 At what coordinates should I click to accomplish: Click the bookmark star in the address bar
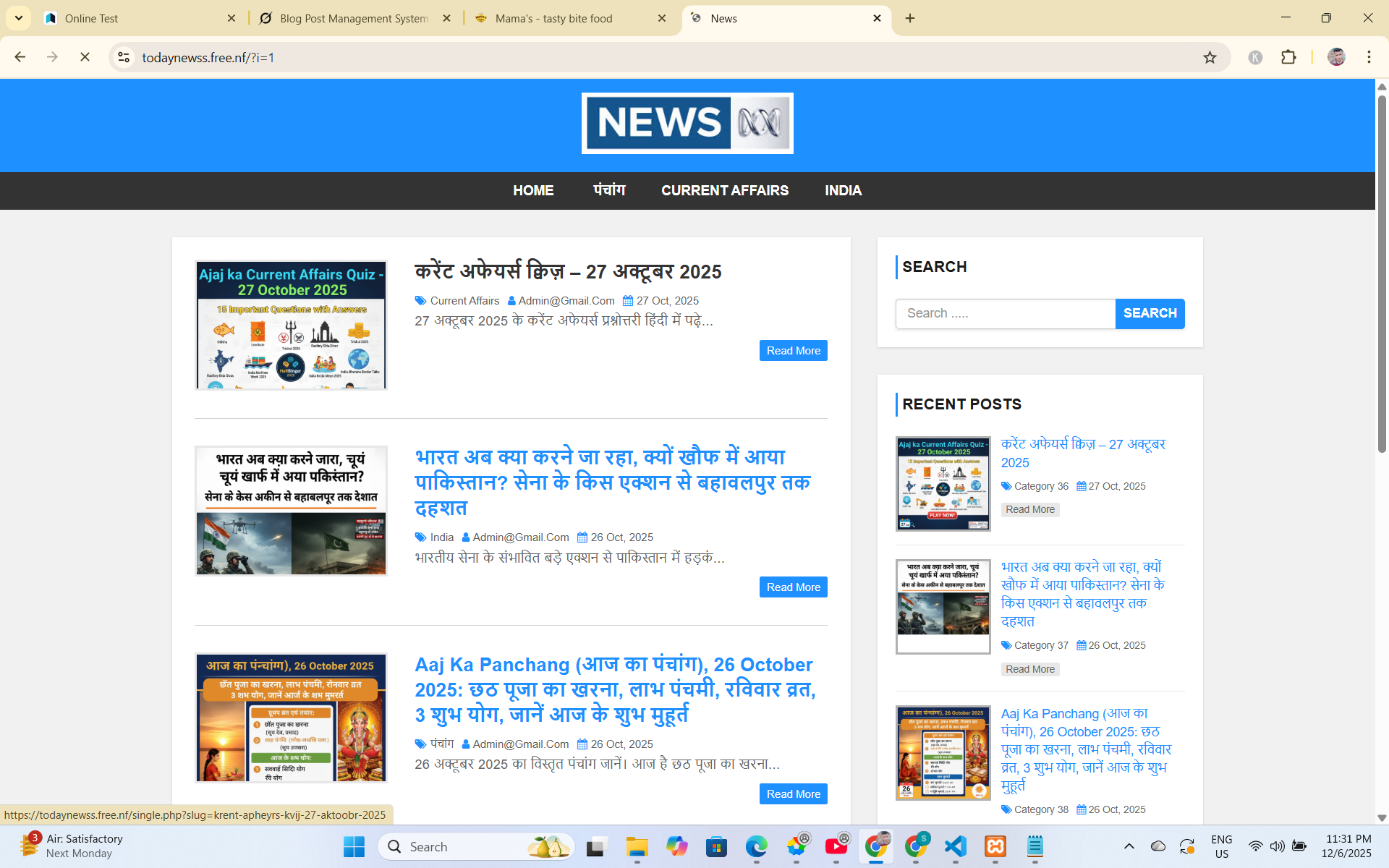point(1210,57)
